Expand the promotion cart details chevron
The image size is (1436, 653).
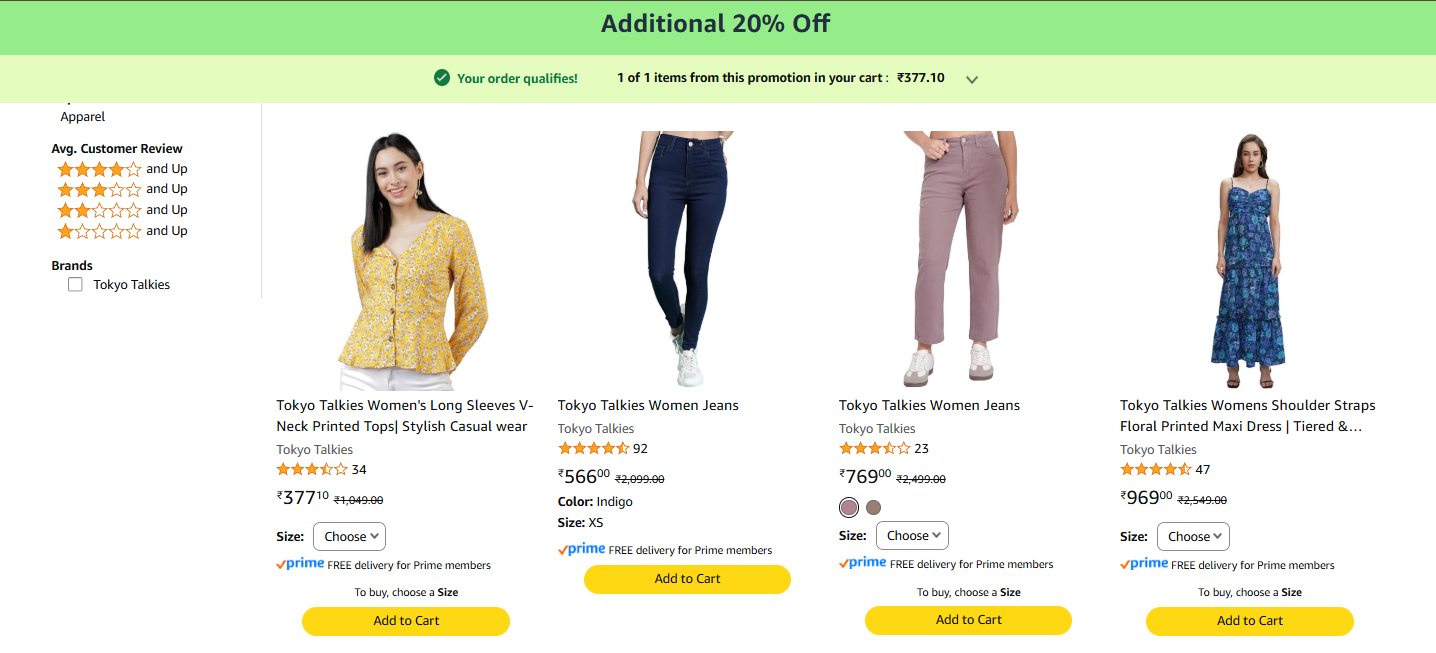[x=971, y=79]
